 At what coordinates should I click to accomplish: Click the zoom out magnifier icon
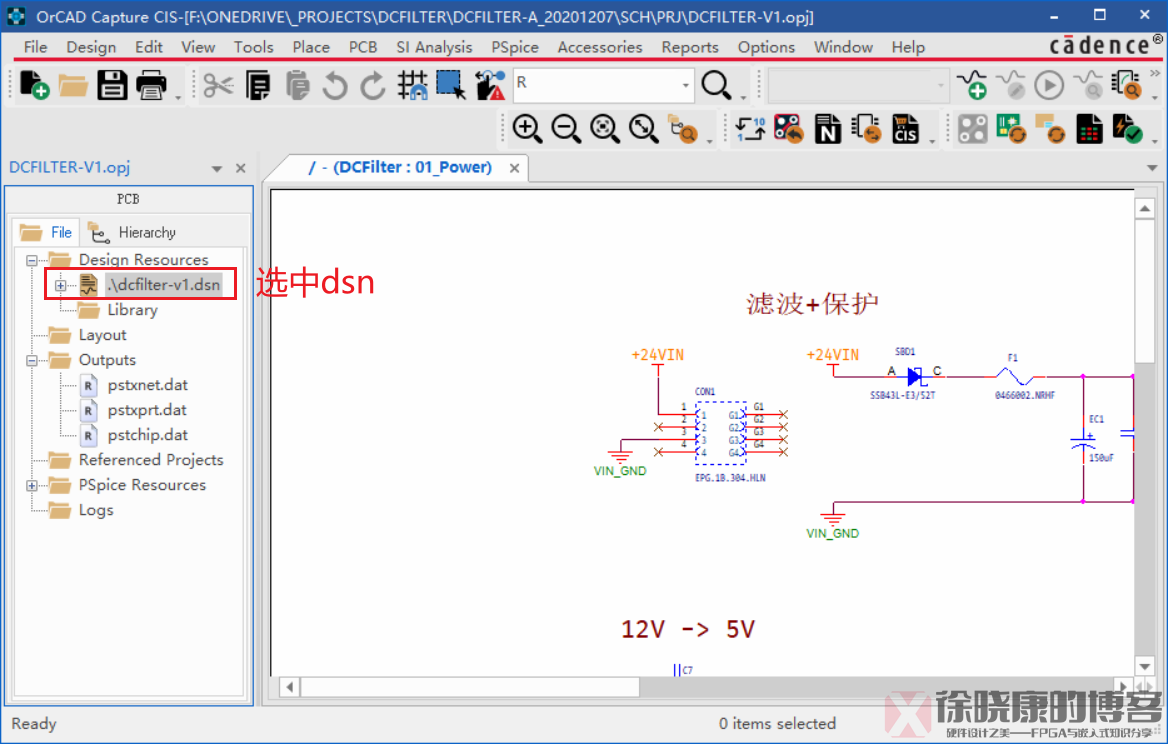pos(566,128)
